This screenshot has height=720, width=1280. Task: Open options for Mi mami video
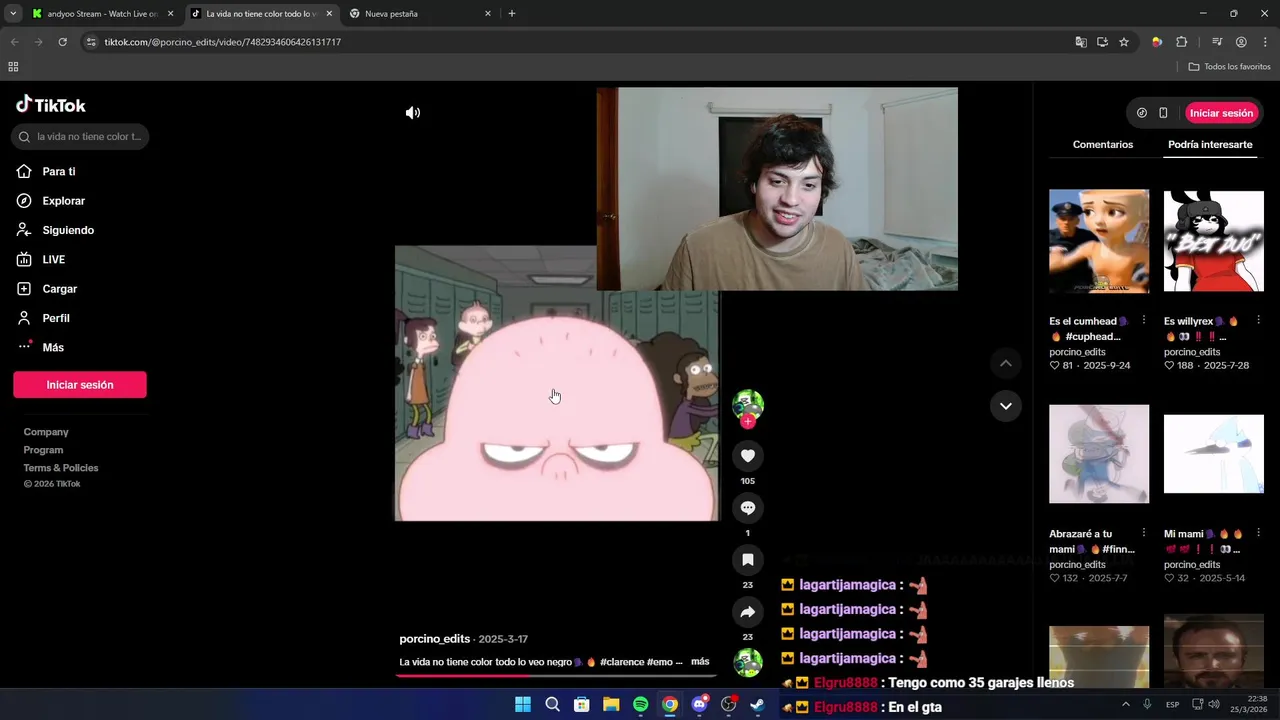[1258, 534]
